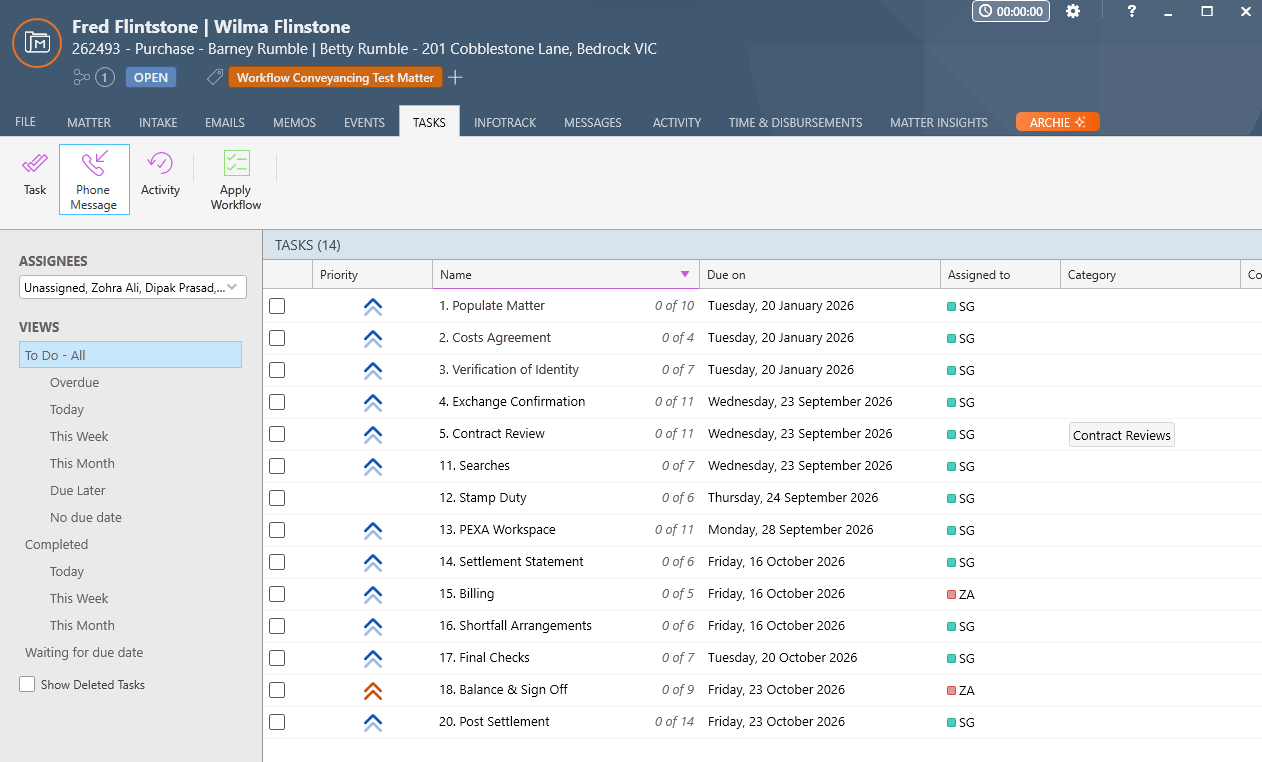Switch to the EMAILS tab
This screenshot has width=1262, height=762.
tap(225, 122)
